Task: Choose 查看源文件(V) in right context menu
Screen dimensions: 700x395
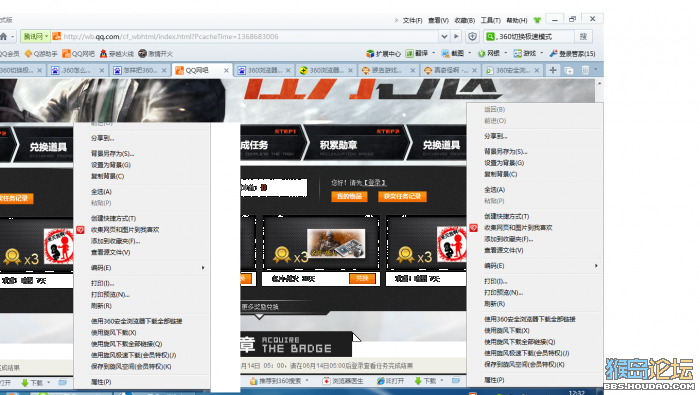Action: point(504,250)
